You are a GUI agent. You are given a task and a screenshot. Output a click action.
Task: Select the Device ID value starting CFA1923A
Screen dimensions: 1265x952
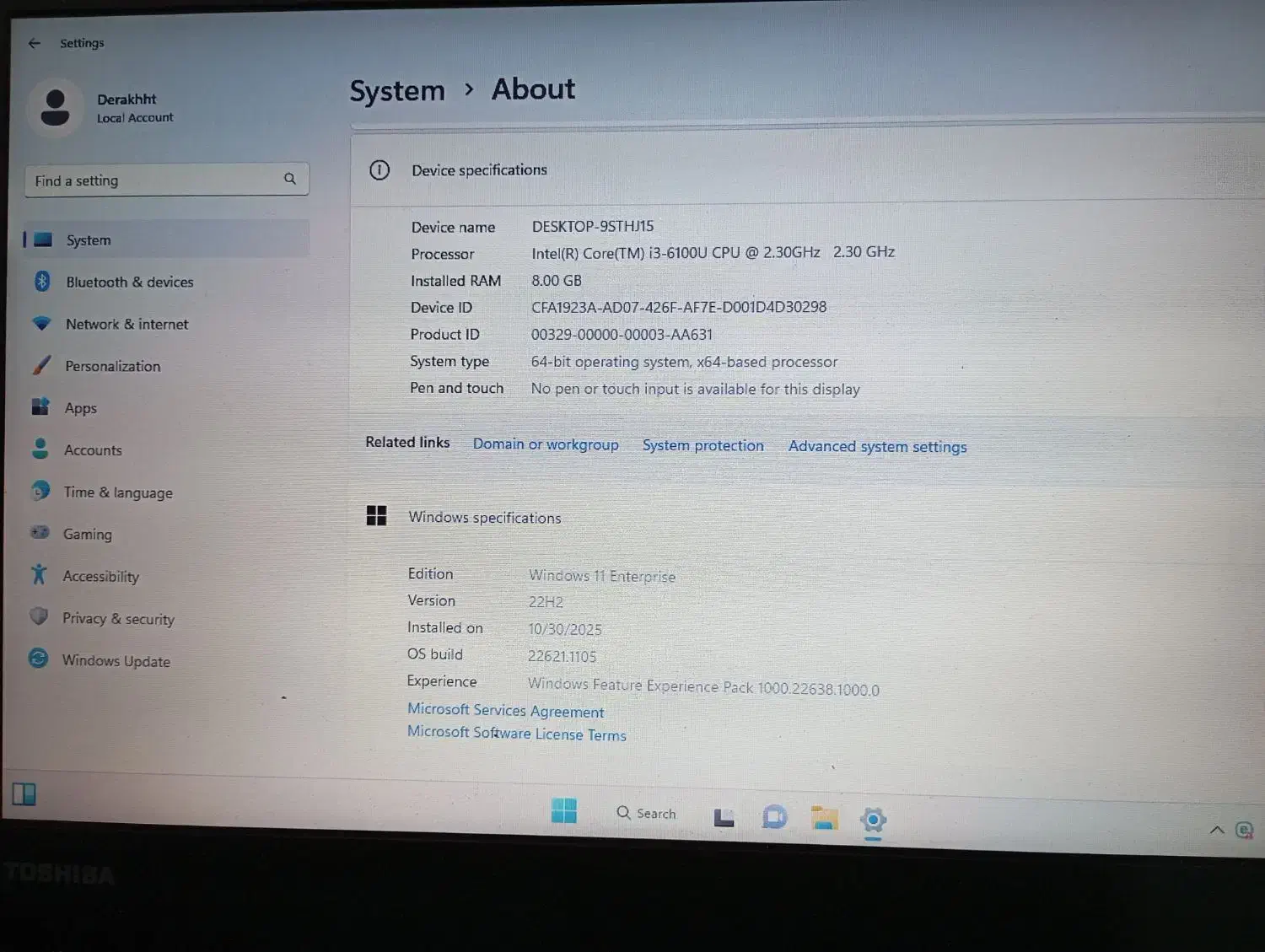point(679,307)
